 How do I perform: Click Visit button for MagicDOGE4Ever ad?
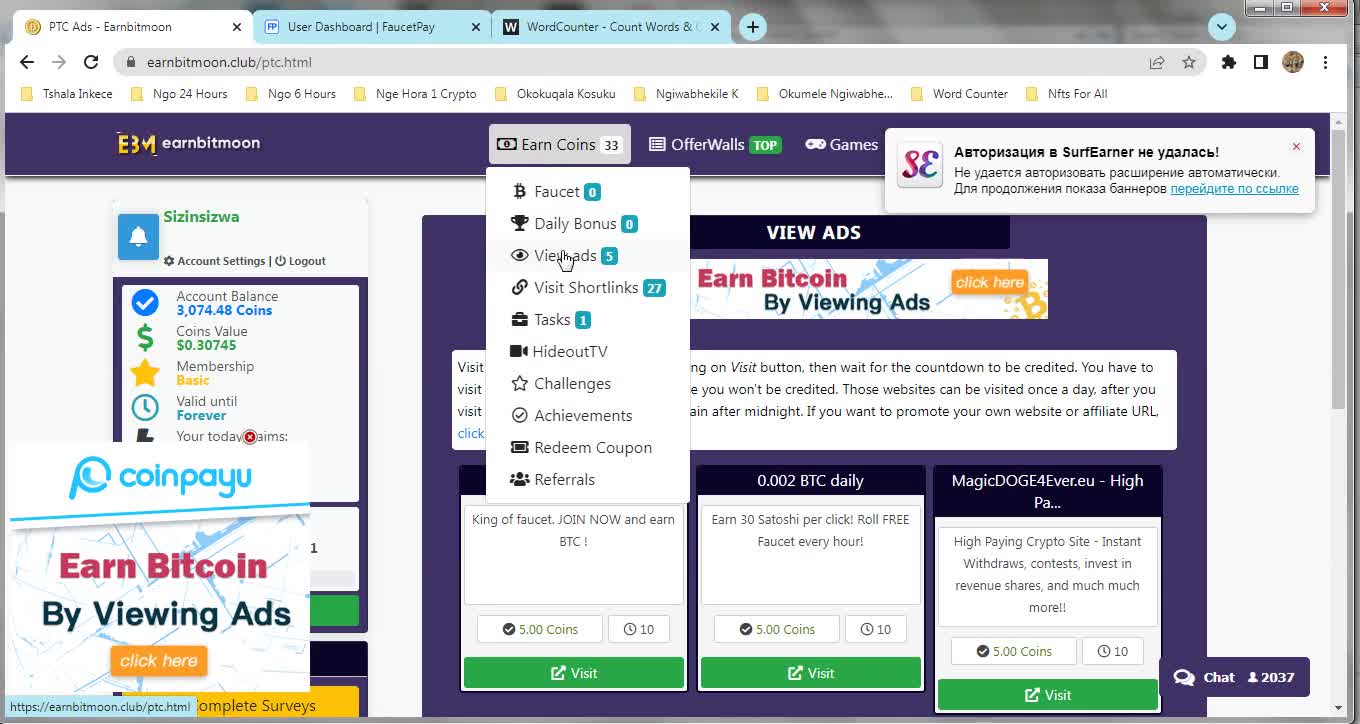[x=1048, y=695]
